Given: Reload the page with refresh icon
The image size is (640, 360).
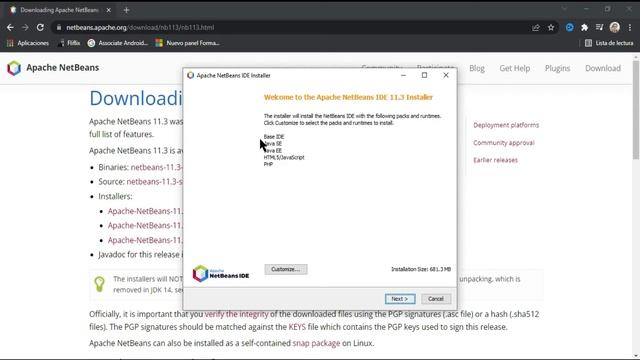Looking at the screenshot, I should 40,27.
